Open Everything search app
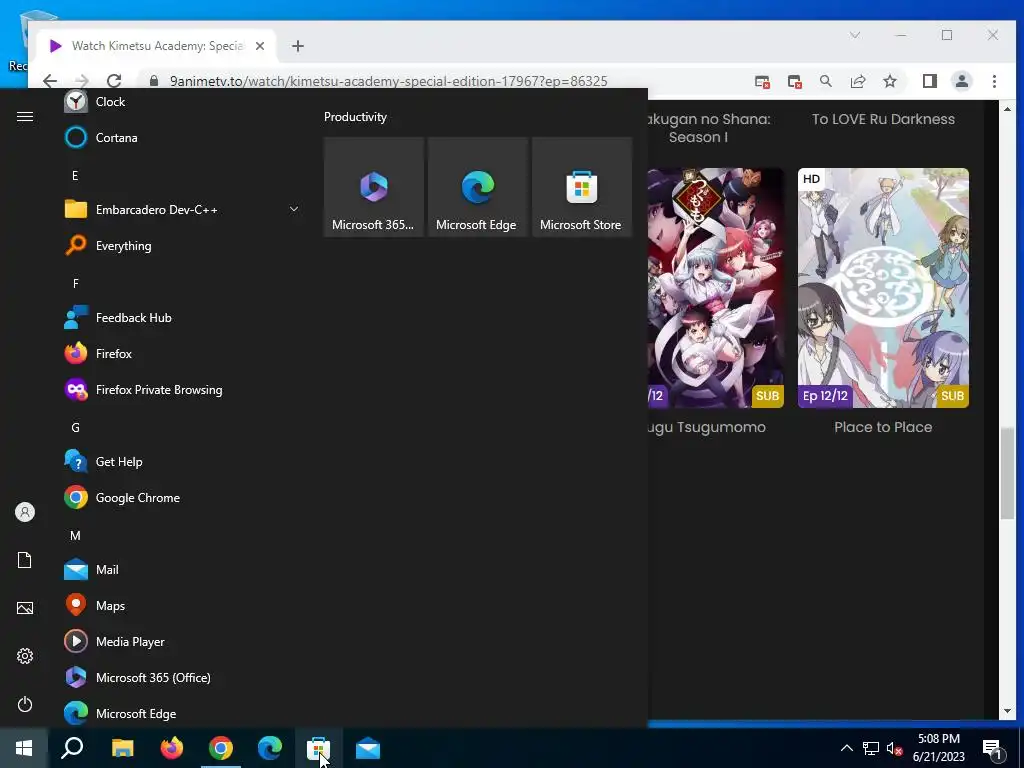1024x768 pixels. pyautogui.click(x=183, y=246)
